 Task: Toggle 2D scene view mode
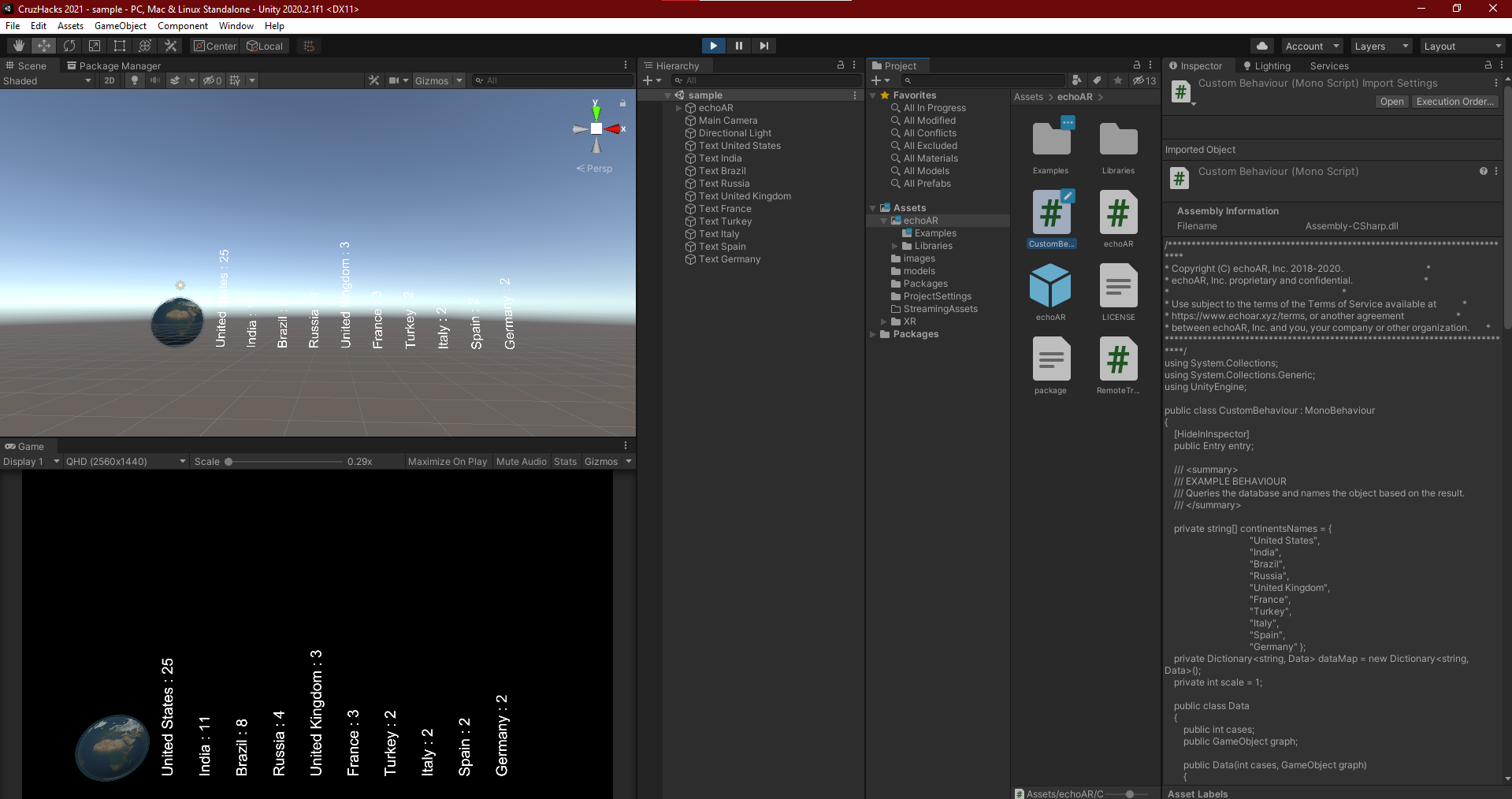coord(110,80)
